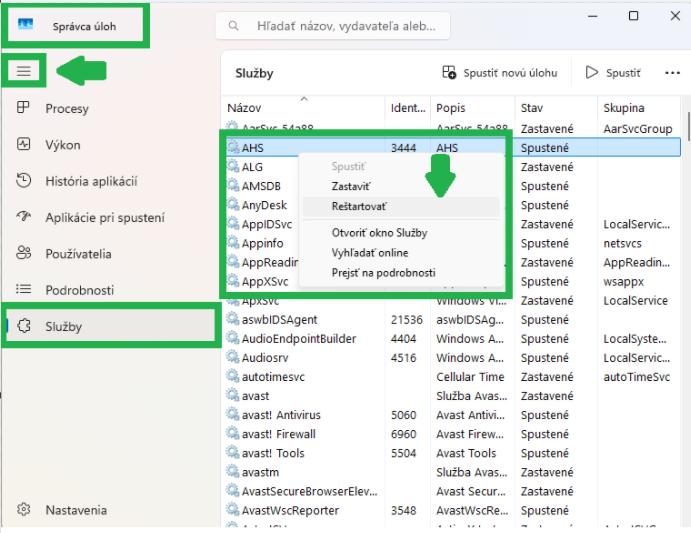Viewport: 691px width, 533px height.
Task: Sort services by Názov column header
Action: [x=244, y=107]
